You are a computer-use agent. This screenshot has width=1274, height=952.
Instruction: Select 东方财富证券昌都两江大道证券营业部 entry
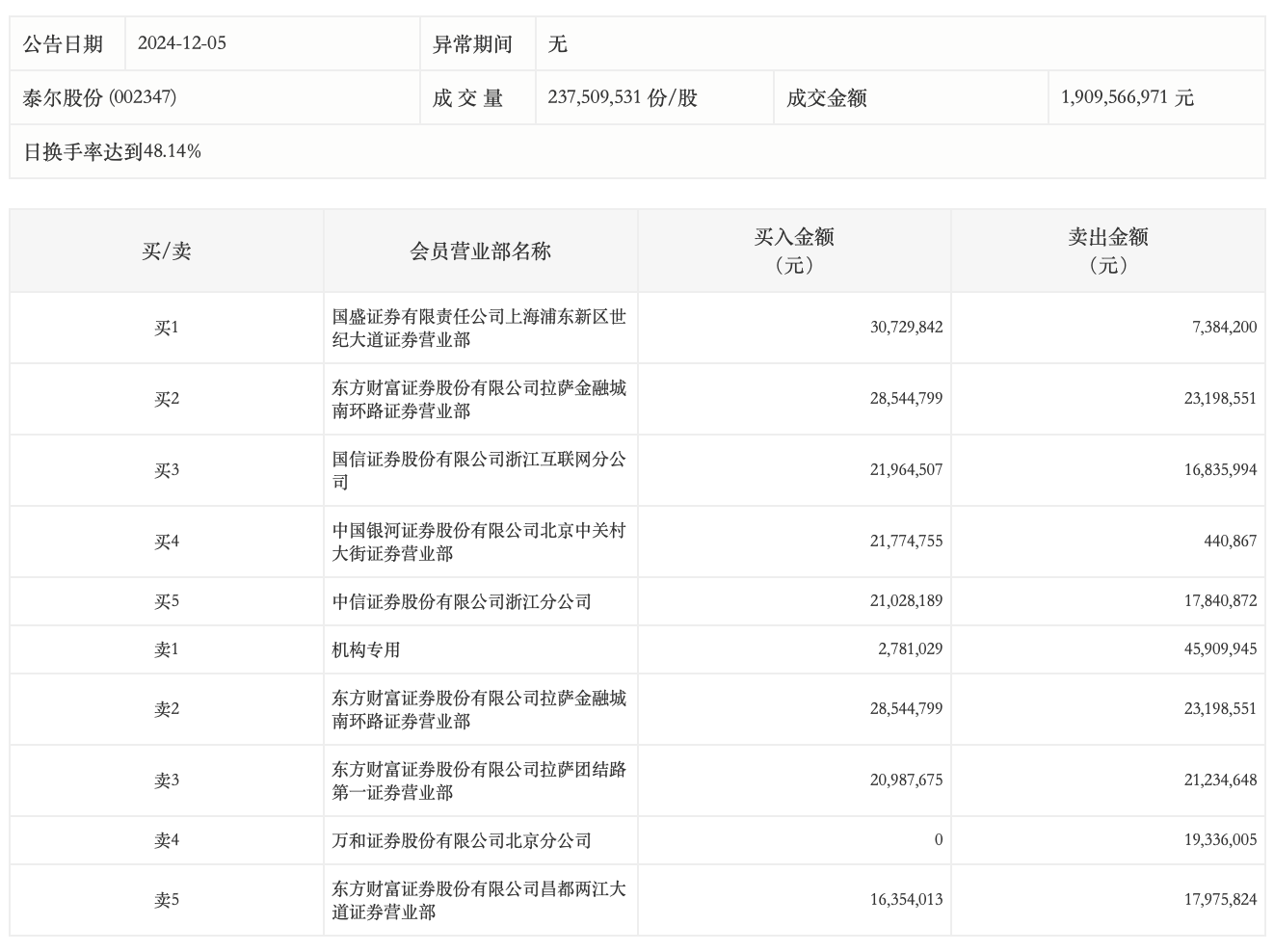click(479, 900)
